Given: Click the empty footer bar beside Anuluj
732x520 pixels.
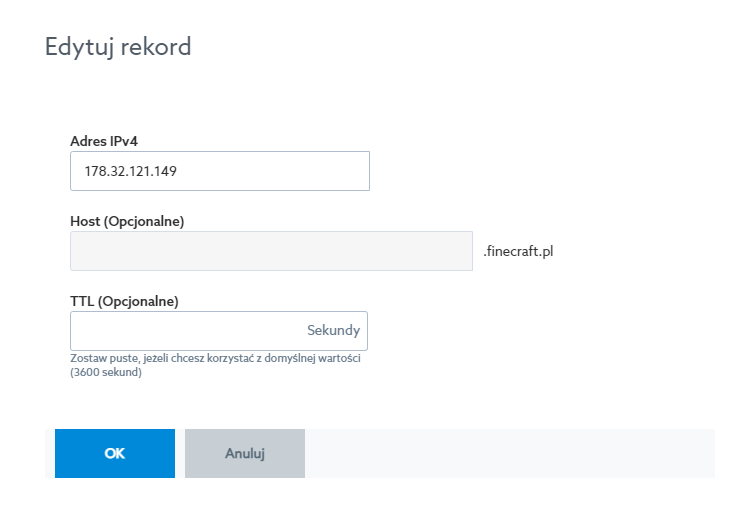Looking at the screenshot, I should pos(508,453).
